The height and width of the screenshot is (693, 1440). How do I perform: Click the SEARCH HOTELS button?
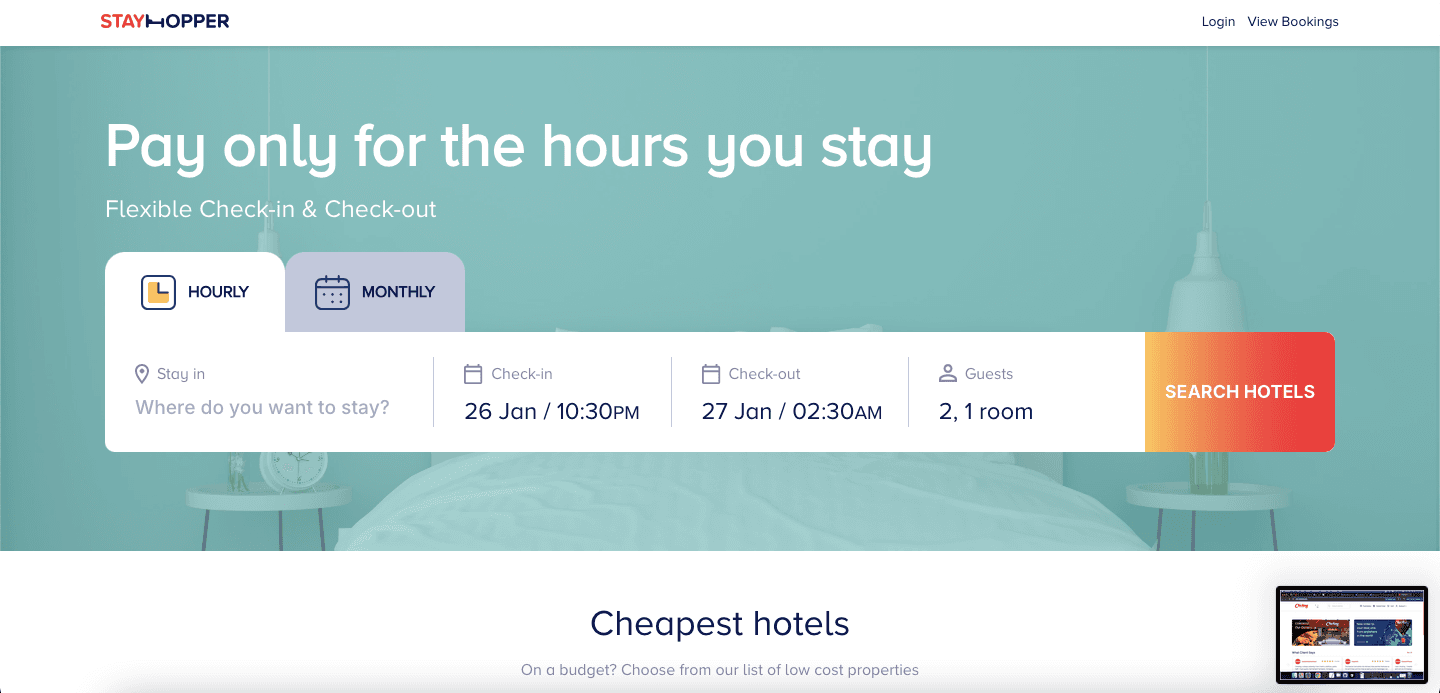click(x=1240, y=392)
